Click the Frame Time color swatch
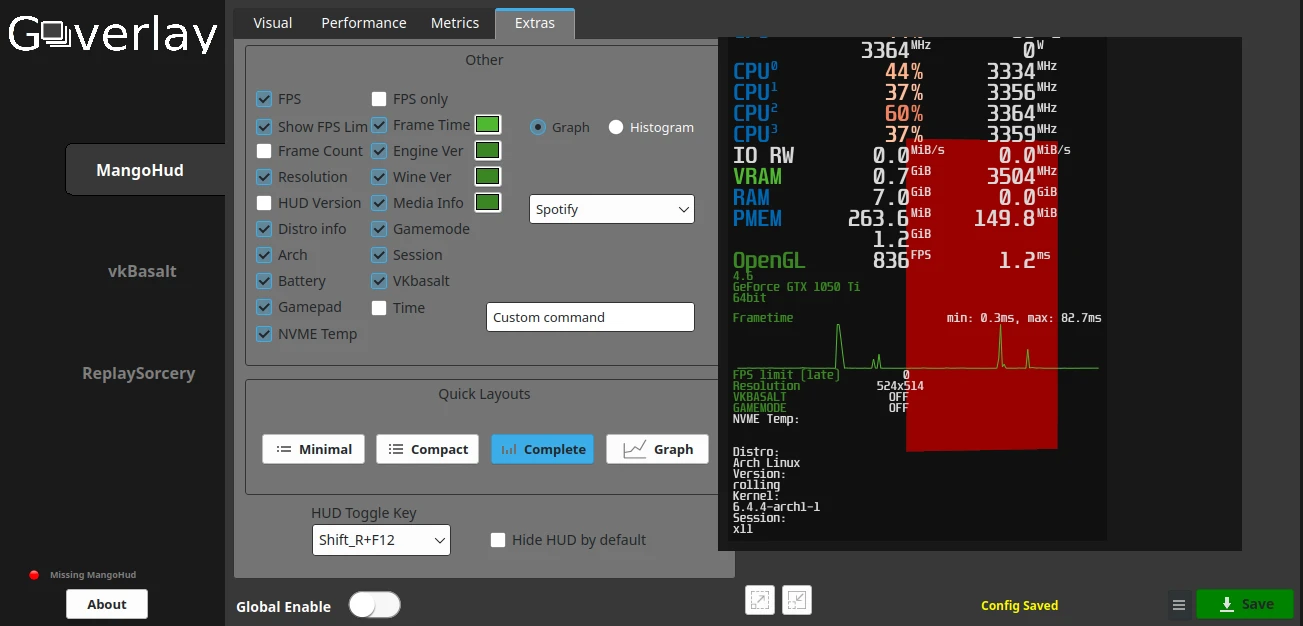 pos(487,125)
